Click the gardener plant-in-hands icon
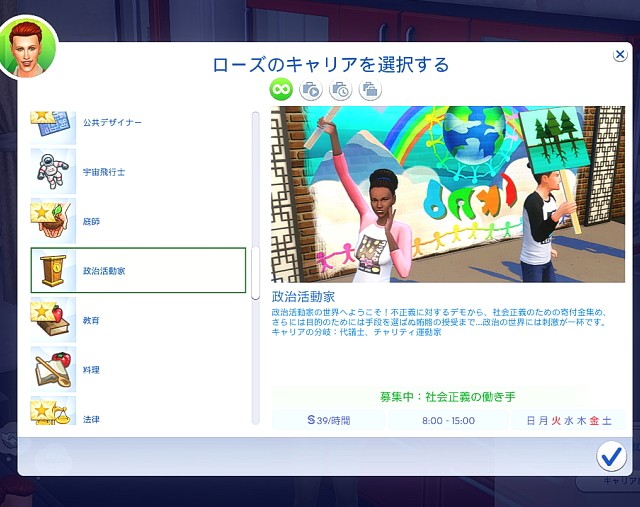640x507 pixels. click(53, 221)
